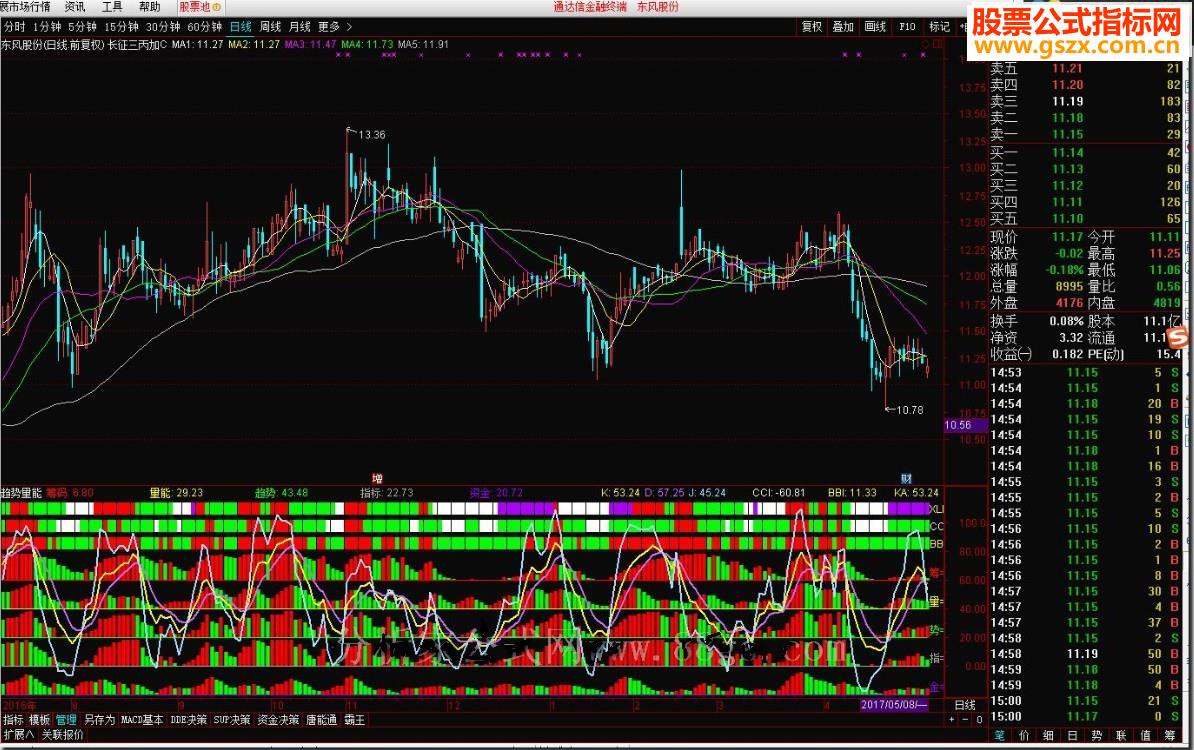Select the 霸王 indicator tab

[354, 720]
